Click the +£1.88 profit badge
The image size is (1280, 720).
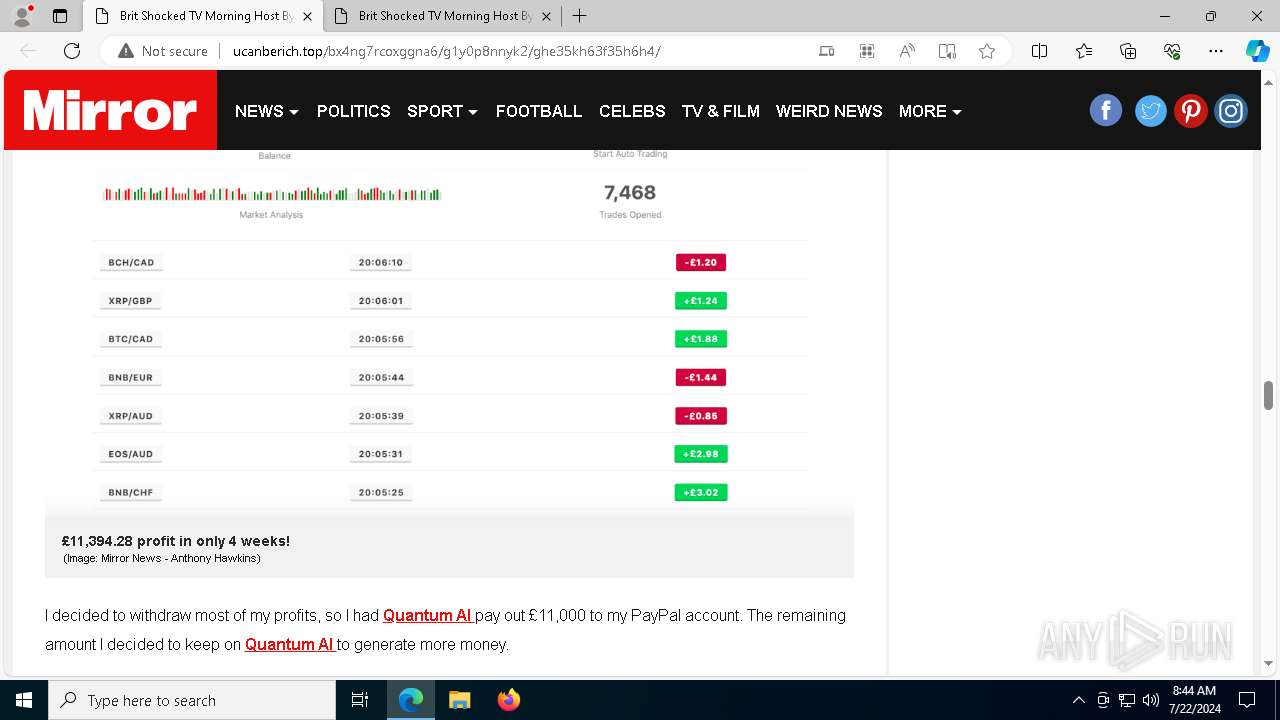pos(701,339)
